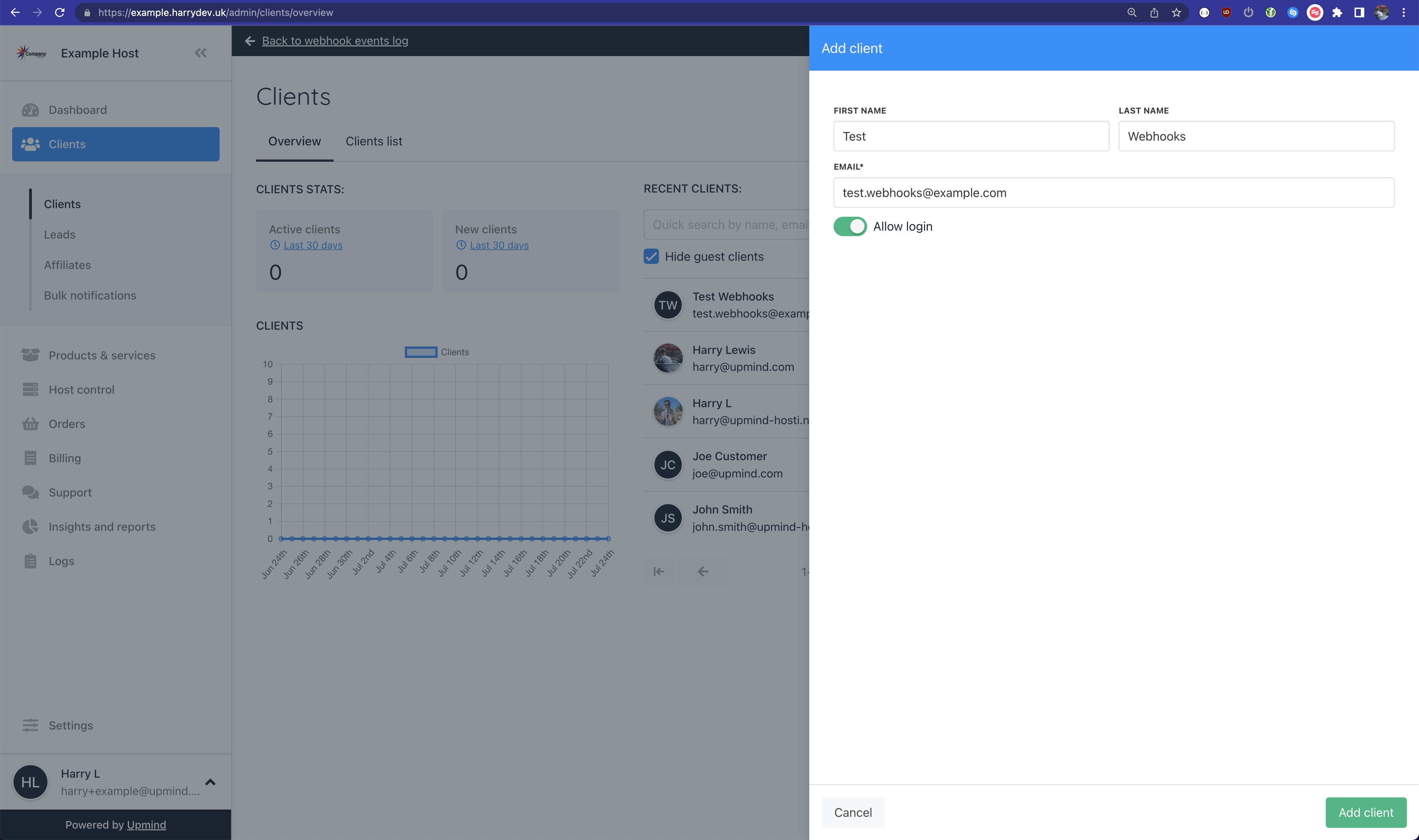Click the Billing receipt icon
This screenshot has width=1419, height=840.
point(30,458)
